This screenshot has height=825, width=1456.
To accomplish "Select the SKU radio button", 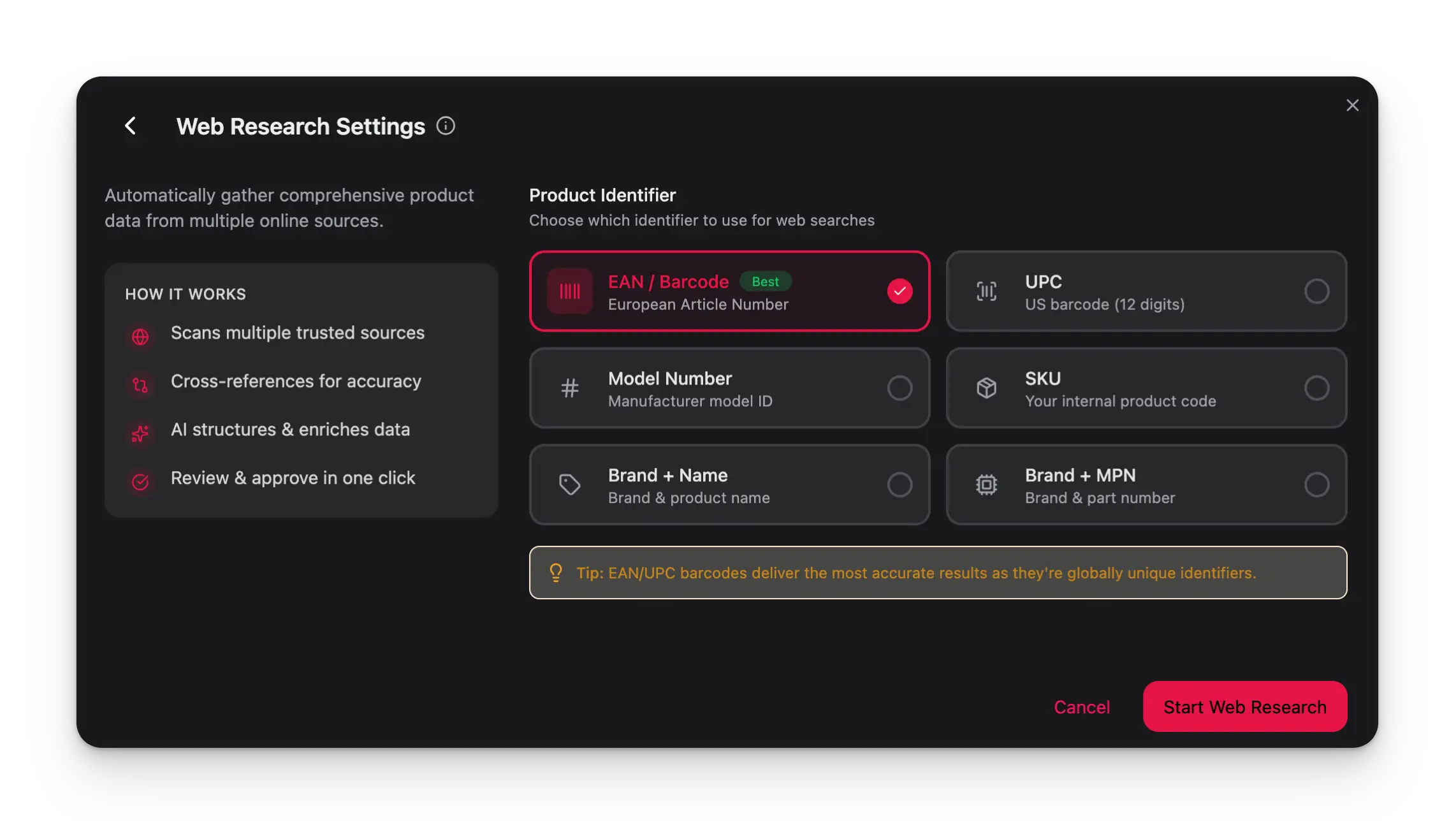I will coord(1316,388).
